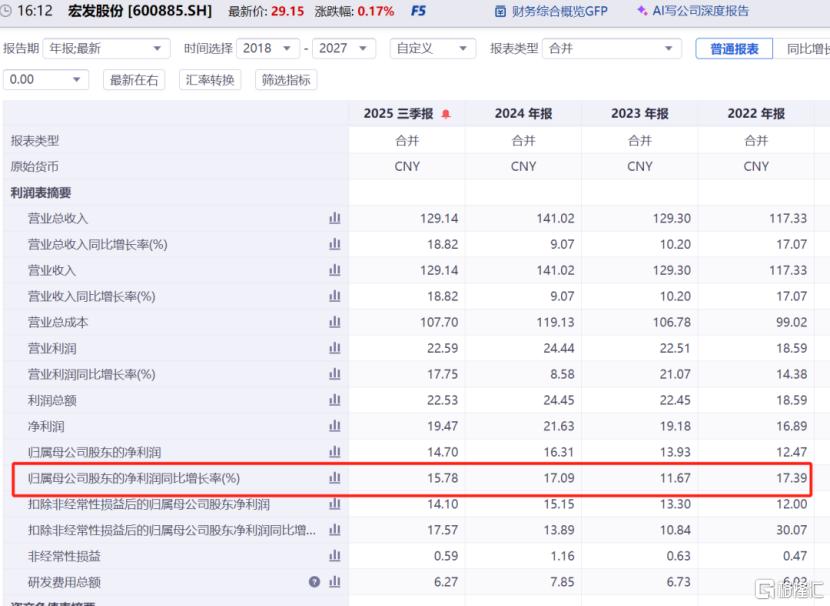
Task: Click the 最新在右 button
Action: pos(134,80)
